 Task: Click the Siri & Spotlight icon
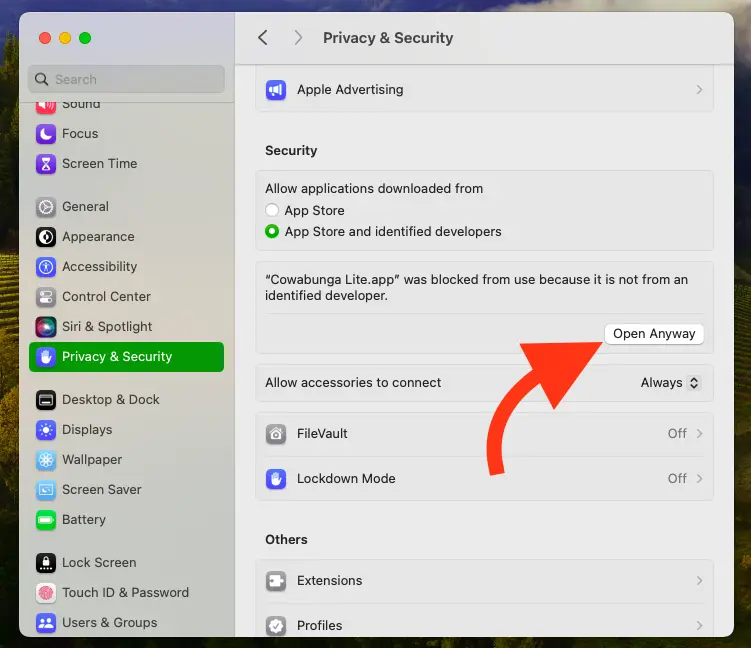(x=46, y=327)
